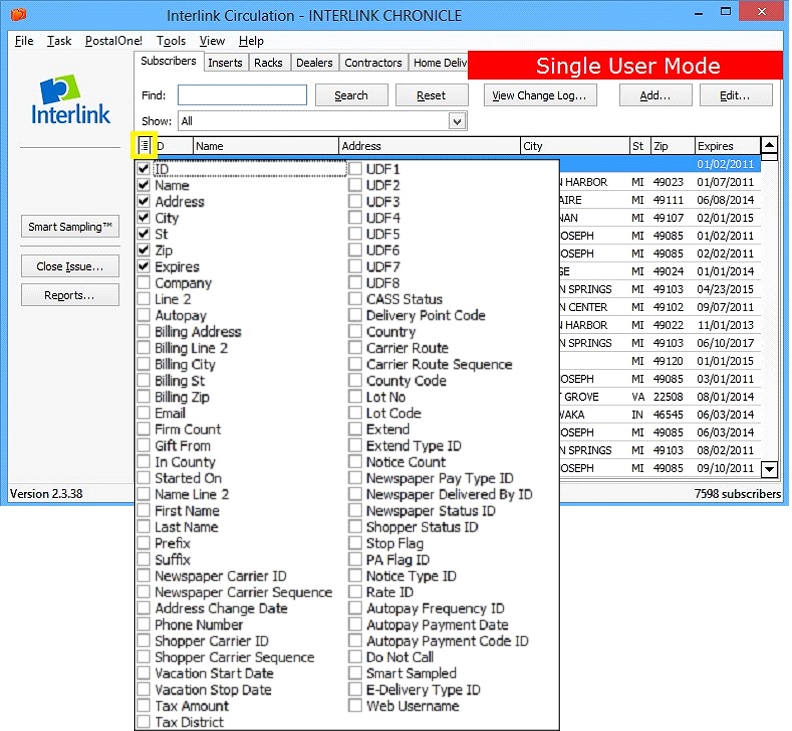The height and width of the screenshot is (731, 792).
Task: Sort by the City column header
Action: 575,146
